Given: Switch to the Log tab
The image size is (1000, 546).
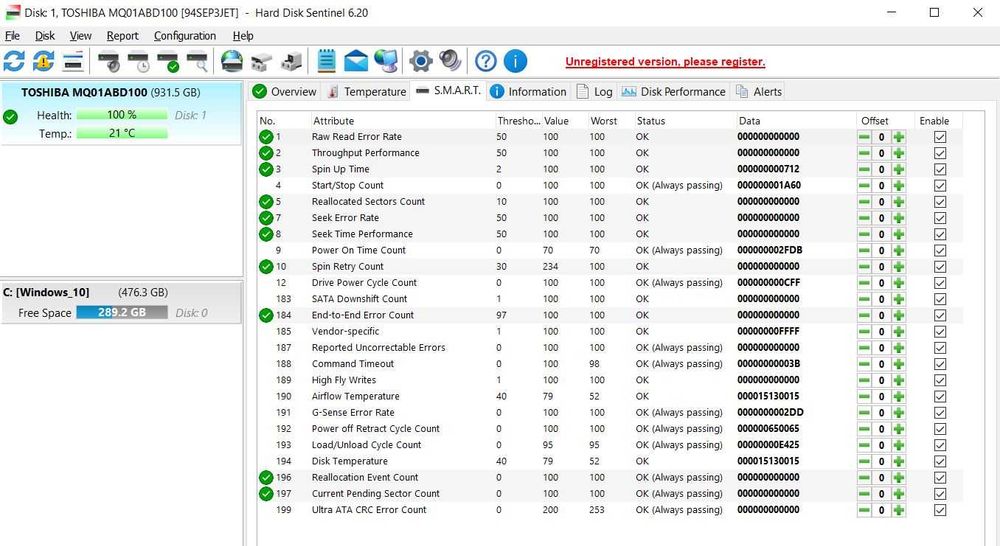Looking at the screenshot, I should pyautogui.click(x=594, y=91).
